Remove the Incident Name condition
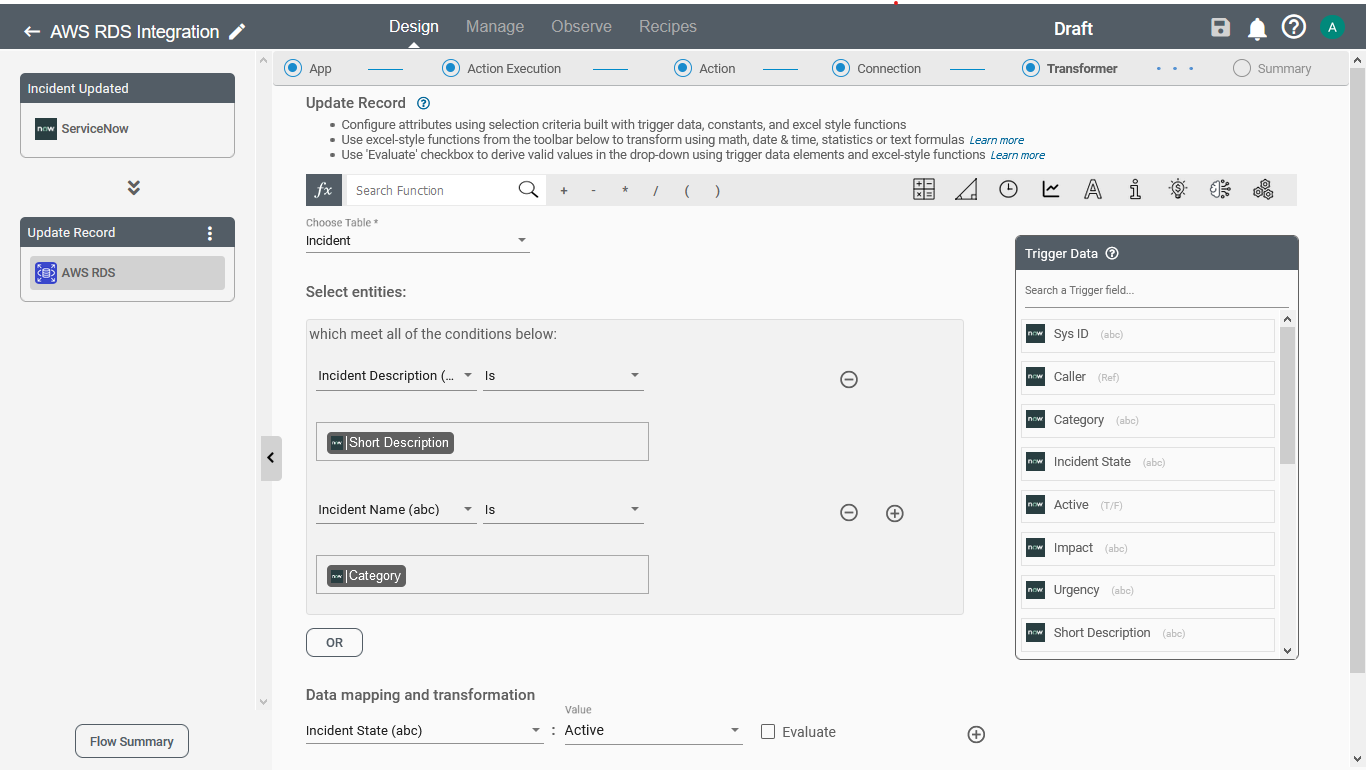Image resolution: width=1366 pixels, height=770 pixels. 849,513
